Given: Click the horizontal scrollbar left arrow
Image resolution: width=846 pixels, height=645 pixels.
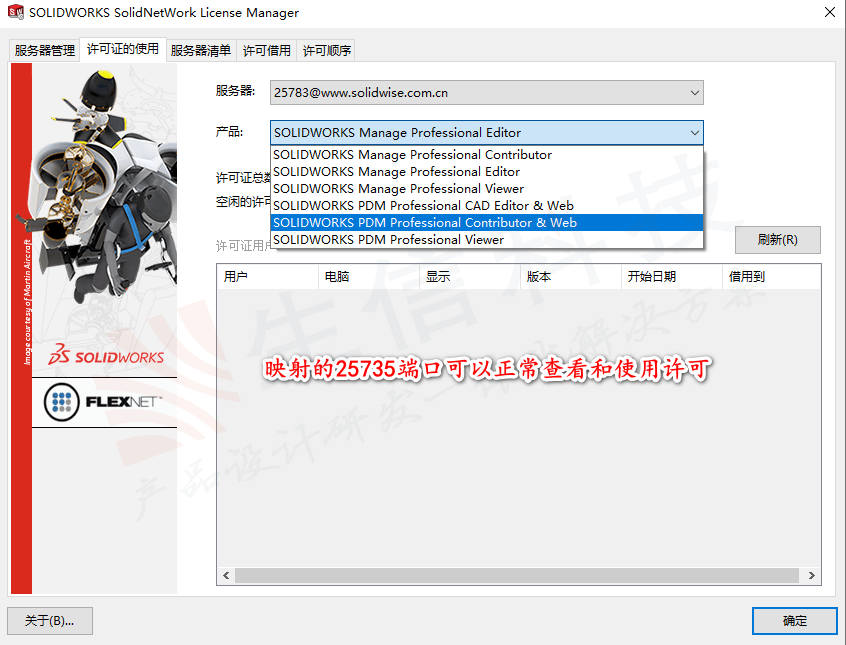Looking at the screenshot, I should point(226,575).
